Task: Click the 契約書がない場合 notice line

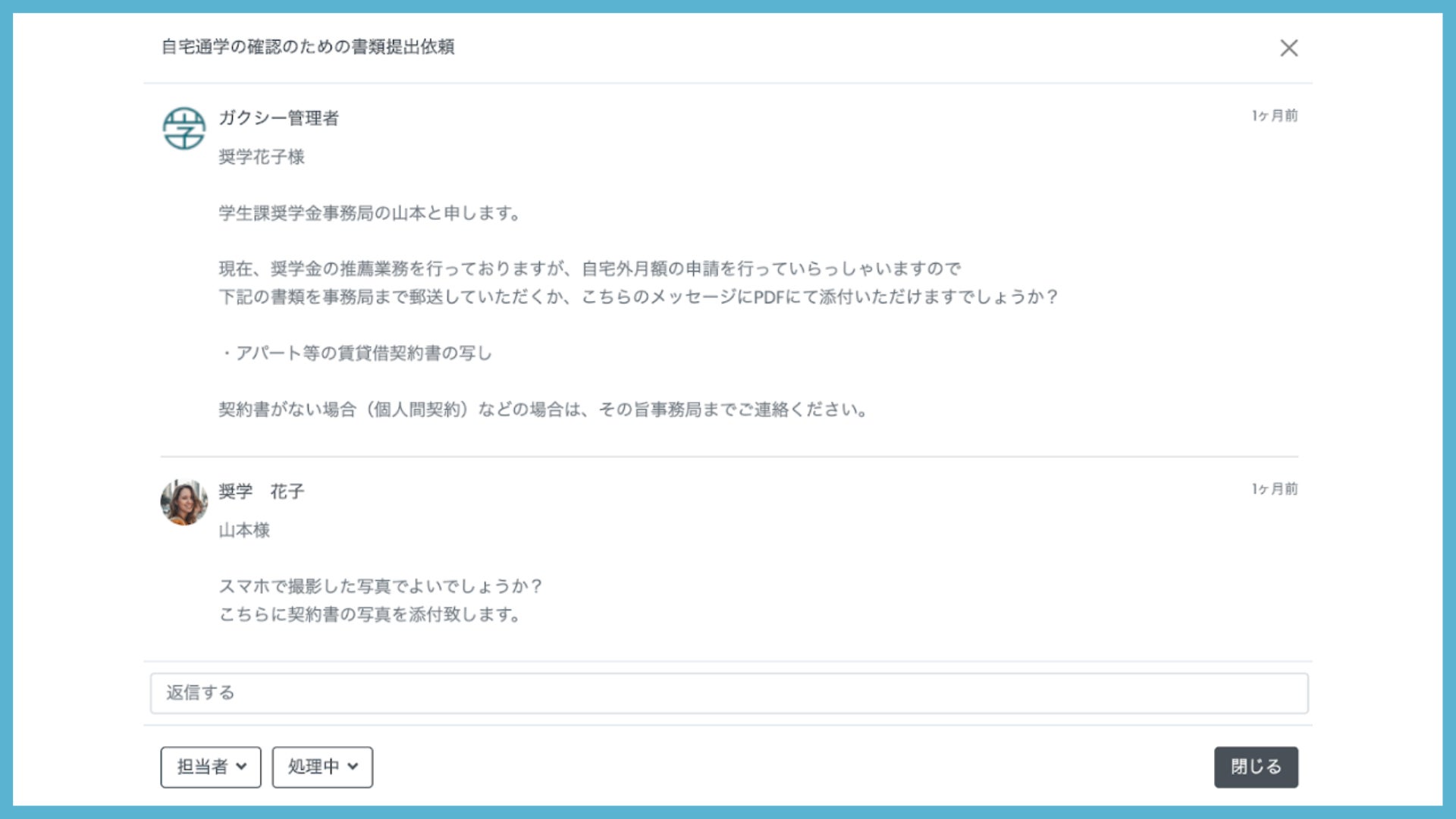Action: [x=542, y=410]
